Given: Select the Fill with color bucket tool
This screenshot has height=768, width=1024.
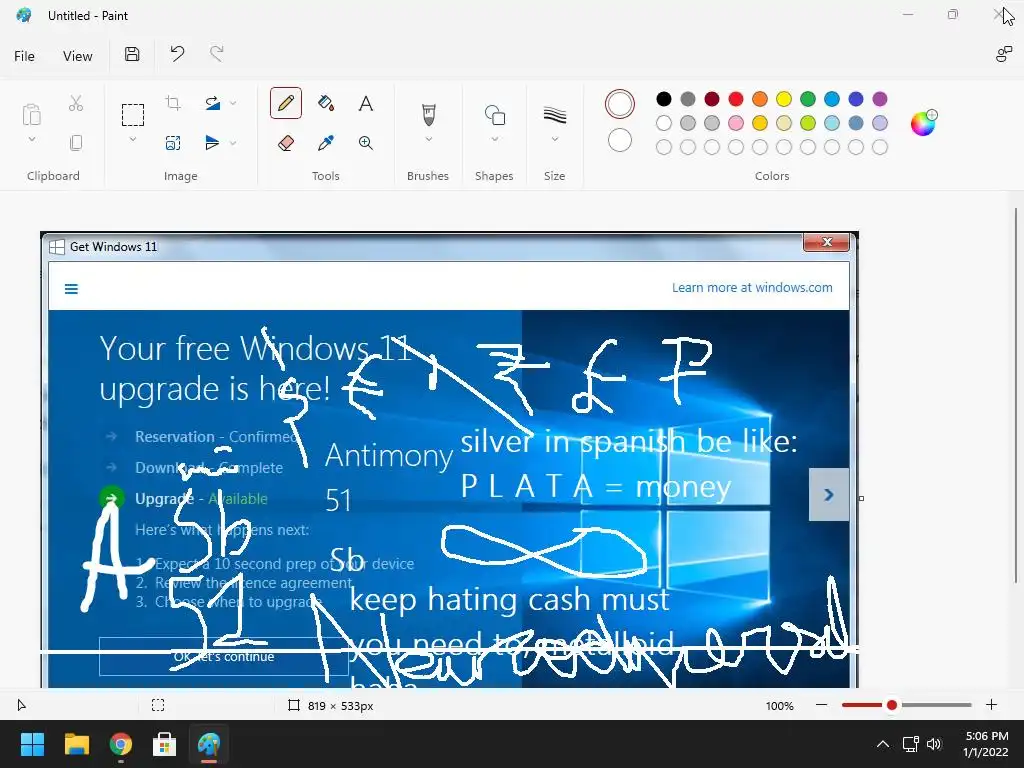Looking at the screenshot, I should 326,103.
